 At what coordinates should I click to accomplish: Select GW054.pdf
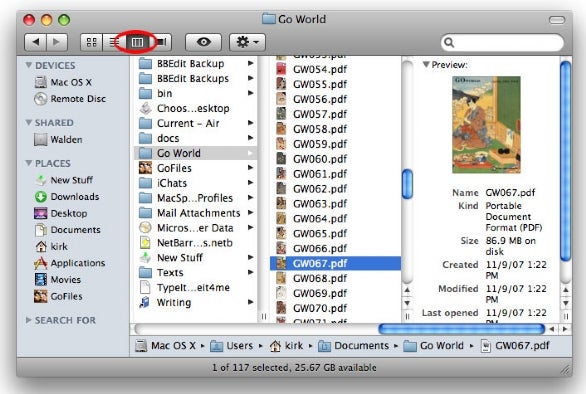tap(335, 69)
